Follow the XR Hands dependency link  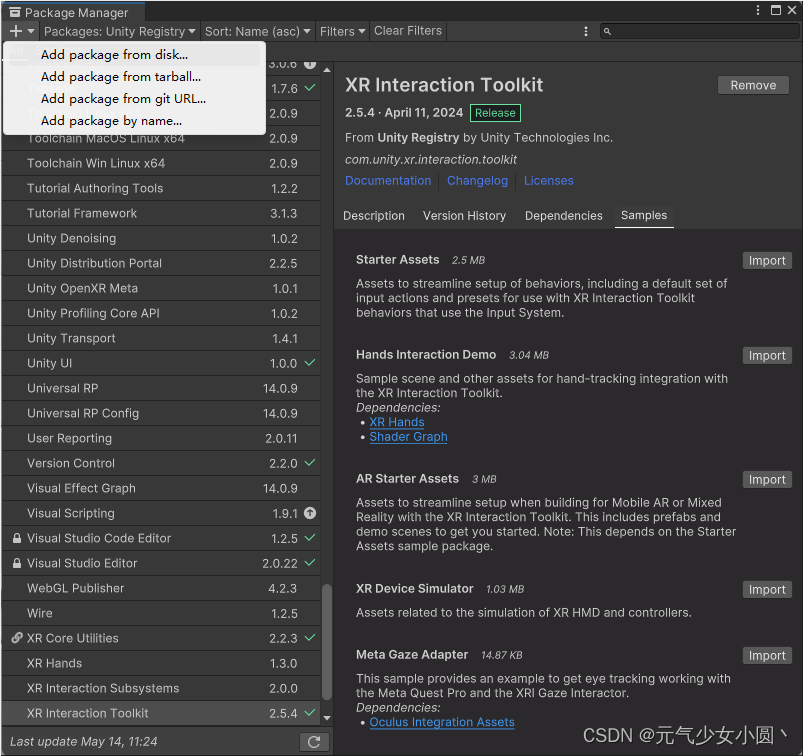397,422
